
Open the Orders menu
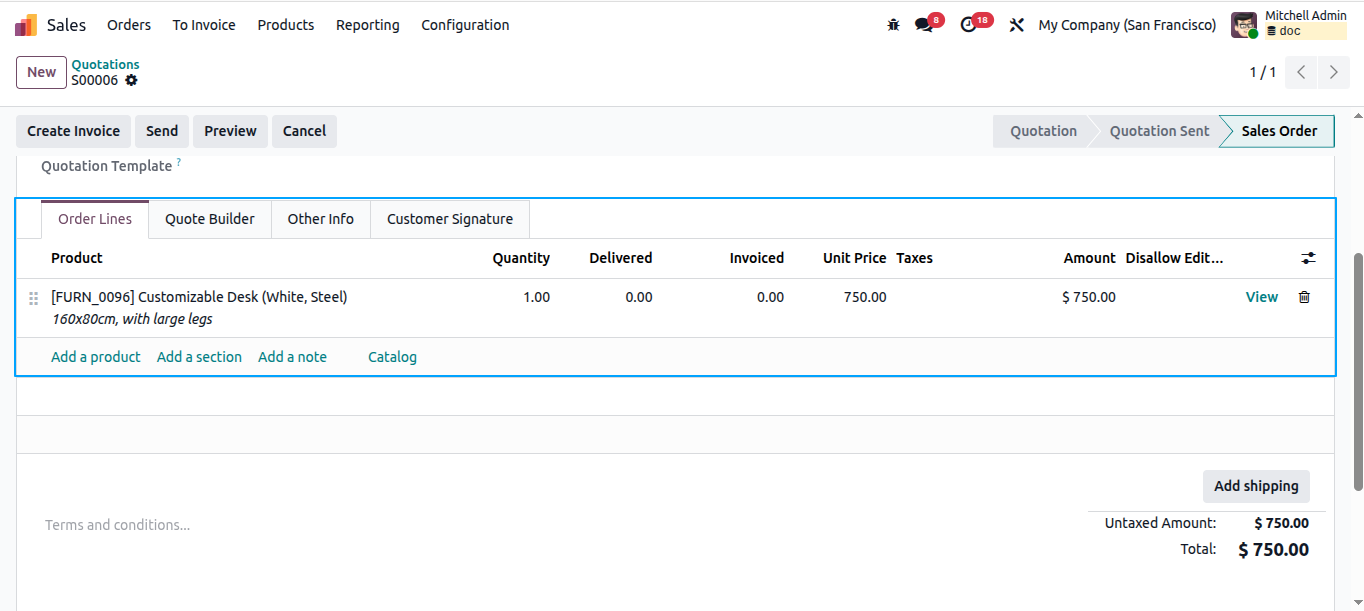pos(129,25)
